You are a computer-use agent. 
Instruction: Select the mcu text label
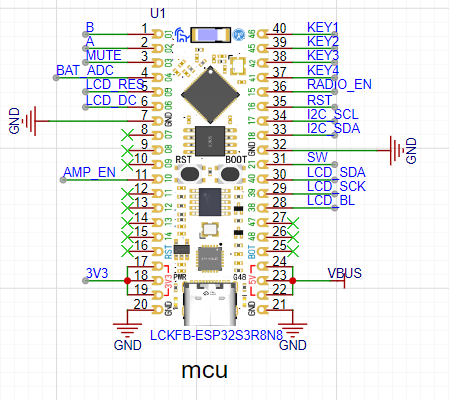pyautogui.click(x=204, y=370)
